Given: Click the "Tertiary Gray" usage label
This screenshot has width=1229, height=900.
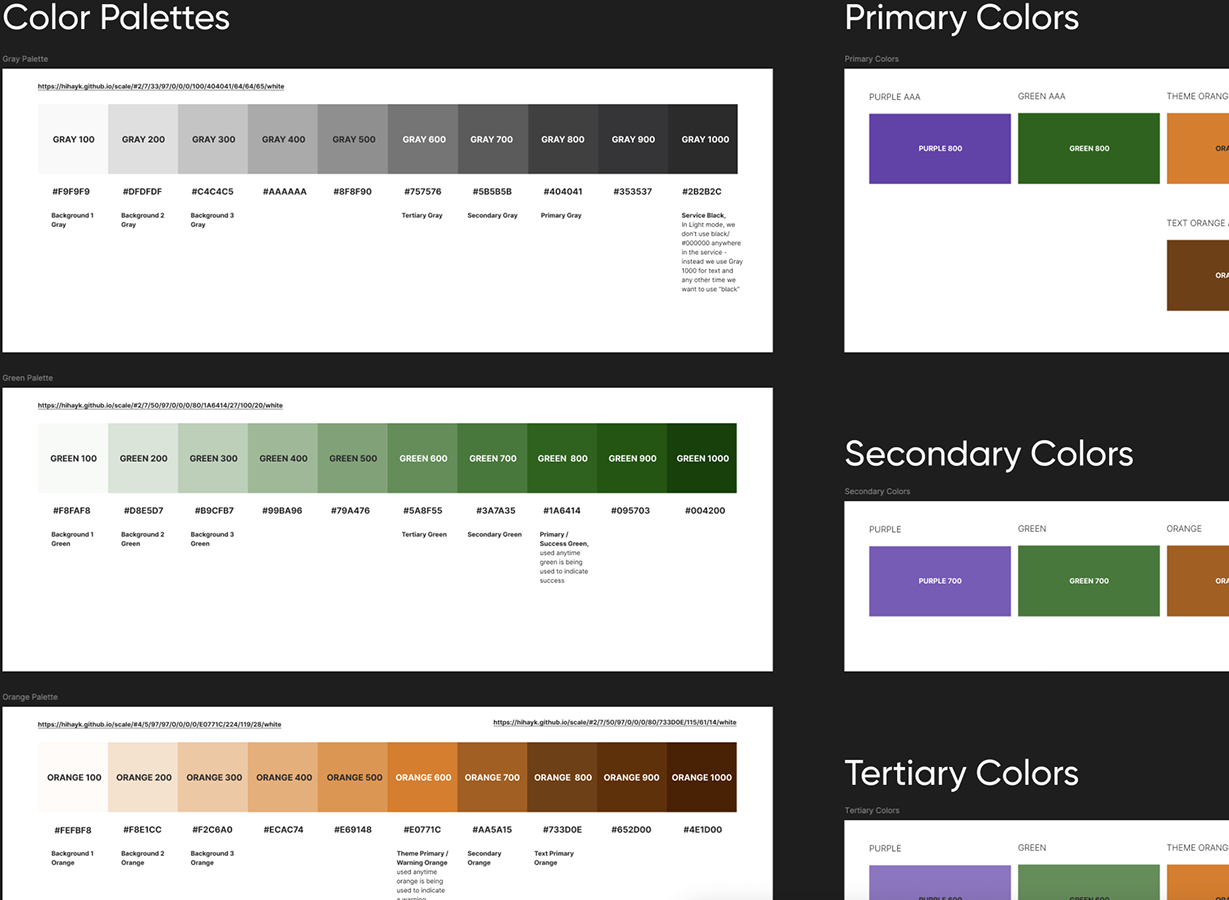Looking at the screenshot, I should [x=422, y=216].
